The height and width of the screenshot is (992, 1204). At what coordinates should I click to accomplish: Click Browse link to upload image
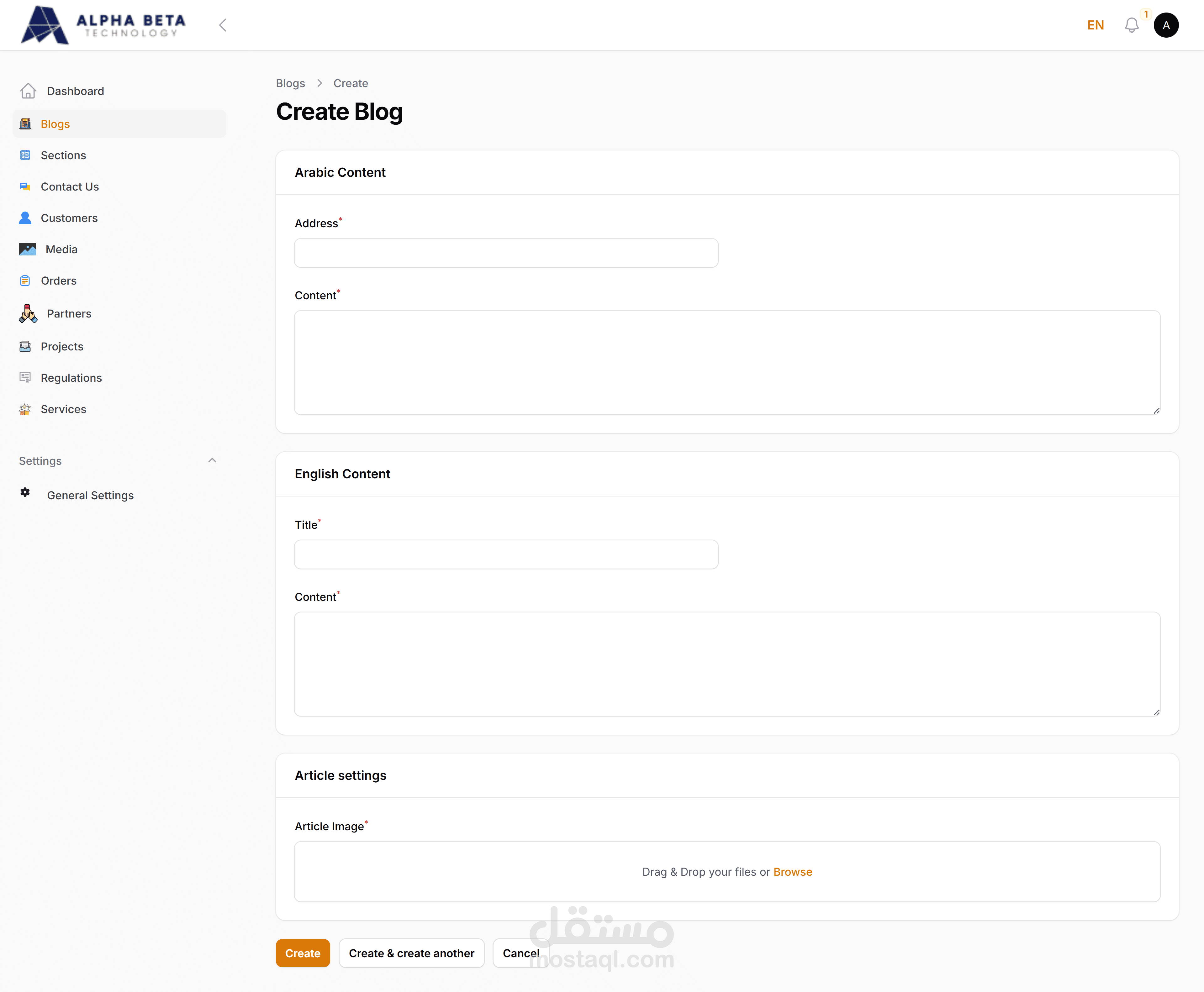(x=792, y=871)
